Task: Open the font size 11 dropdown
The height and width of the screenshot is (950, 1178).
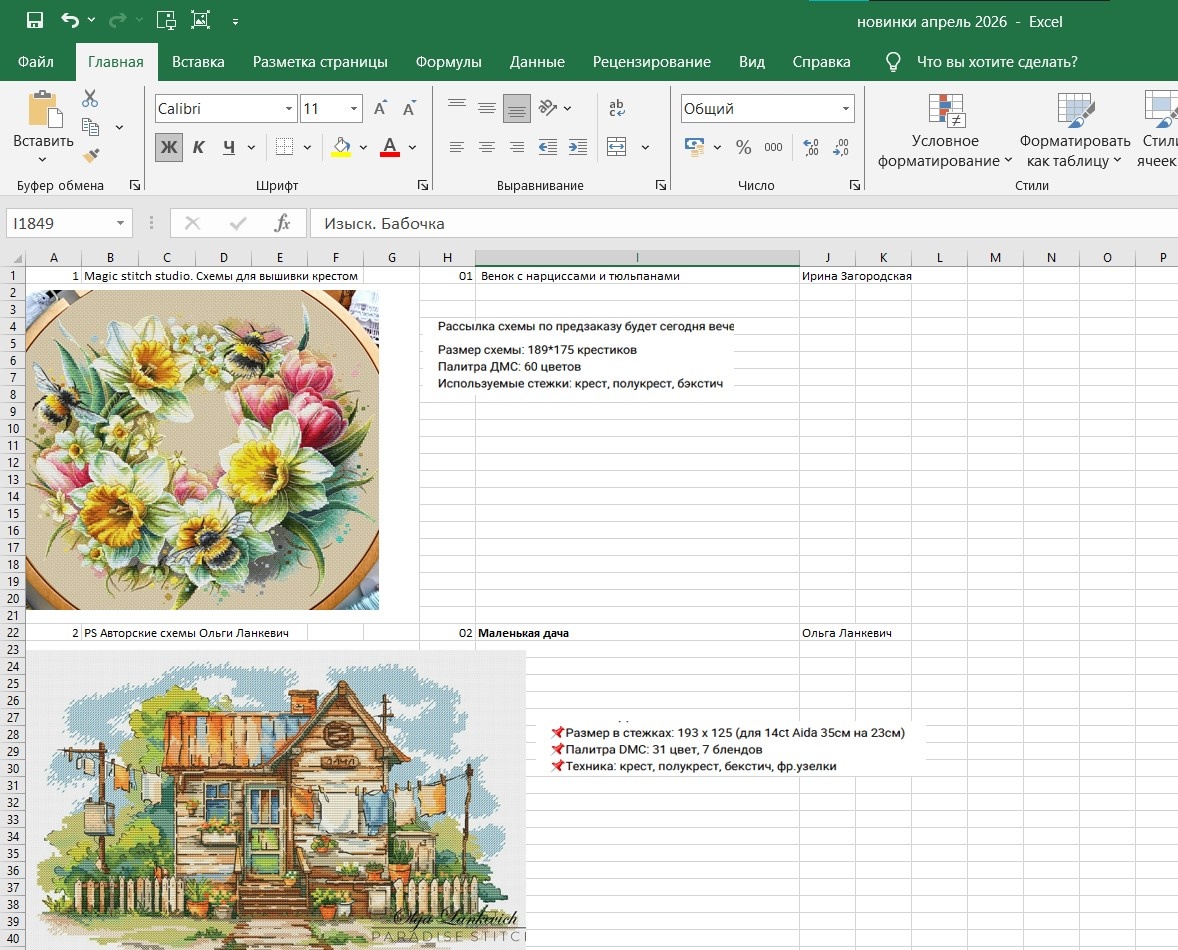Action: 354,109
